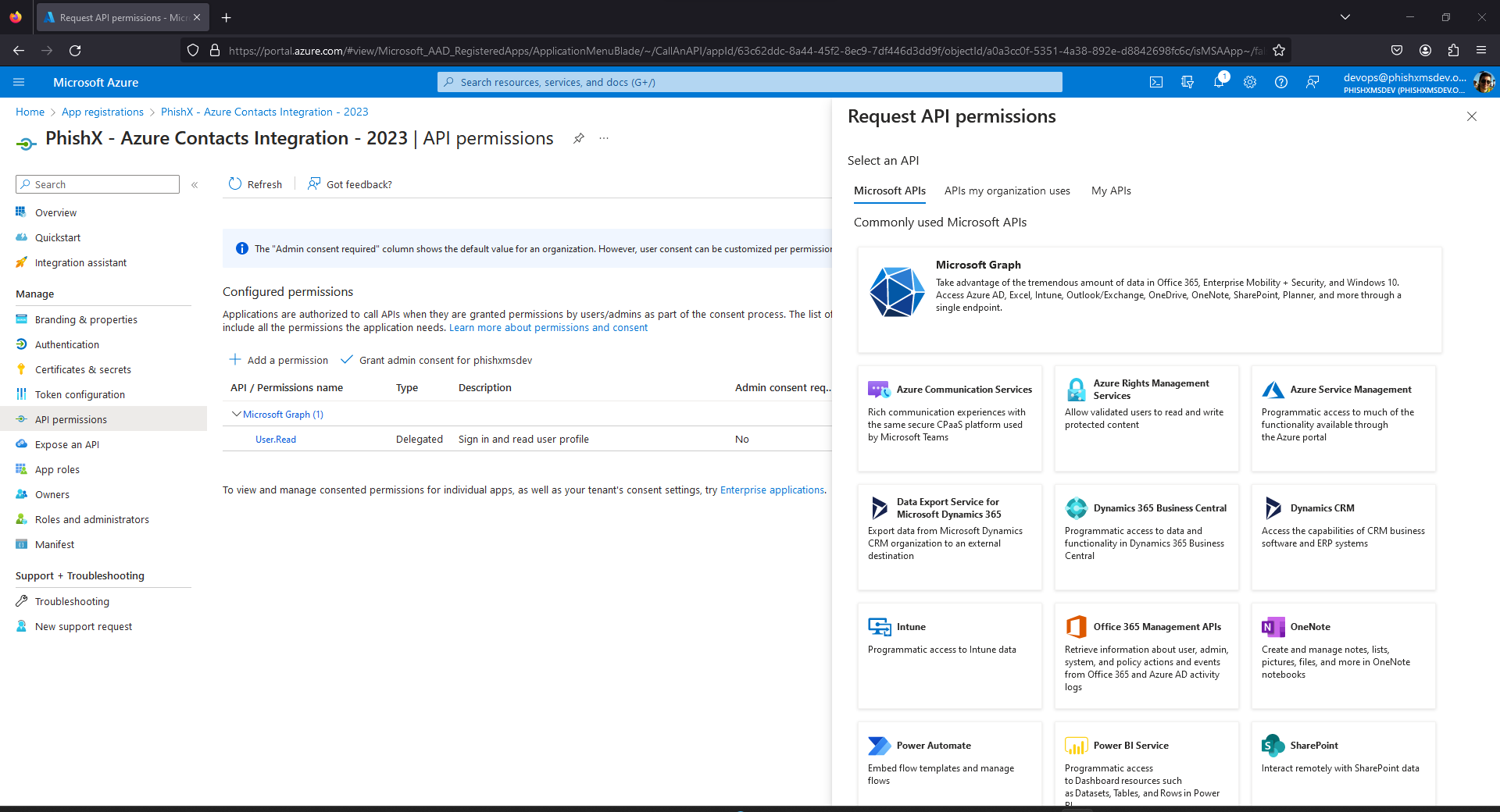Focus the sidebar Search box
The width and height of the screenshot is (1500, 812).
(98, 184)
